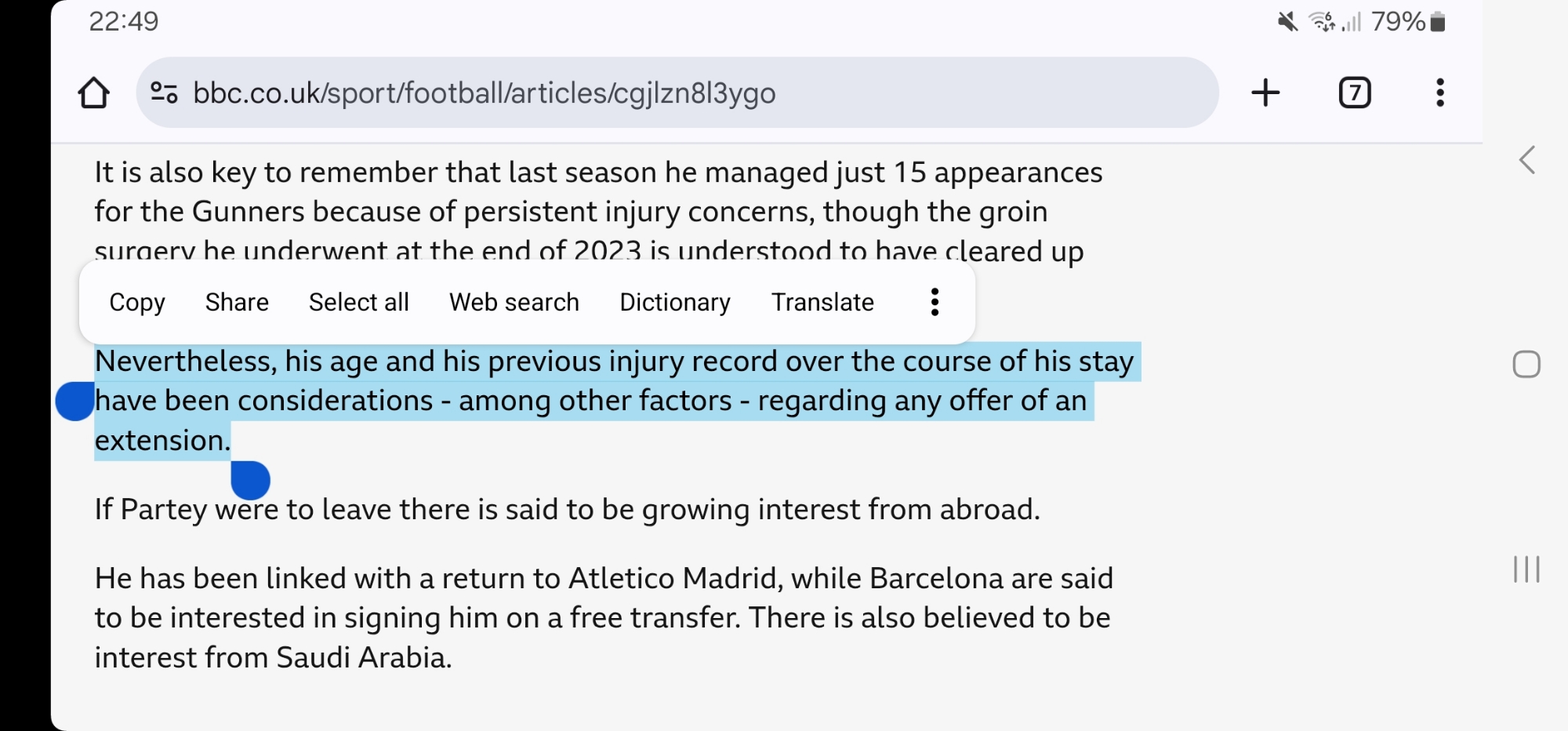Share the highlighted paragraph
Viewport: 1568px width, 731px height.
[237, 302]
